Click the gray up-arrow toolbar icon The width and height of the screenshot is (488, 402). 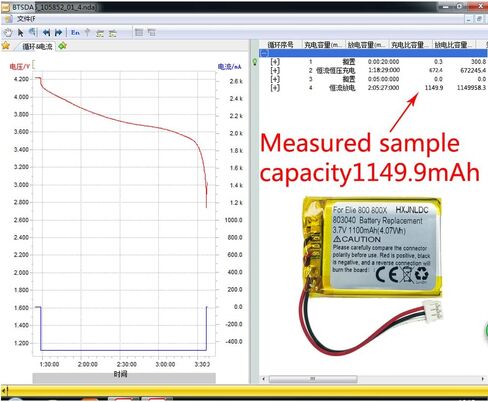(87, 32)
